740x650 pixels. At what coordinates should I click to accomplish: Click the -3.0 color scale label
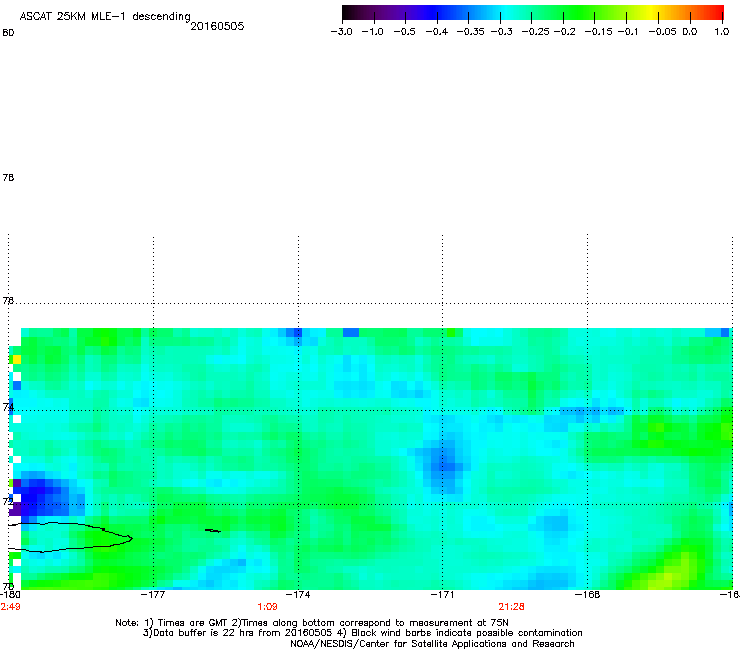click(341, 32)
